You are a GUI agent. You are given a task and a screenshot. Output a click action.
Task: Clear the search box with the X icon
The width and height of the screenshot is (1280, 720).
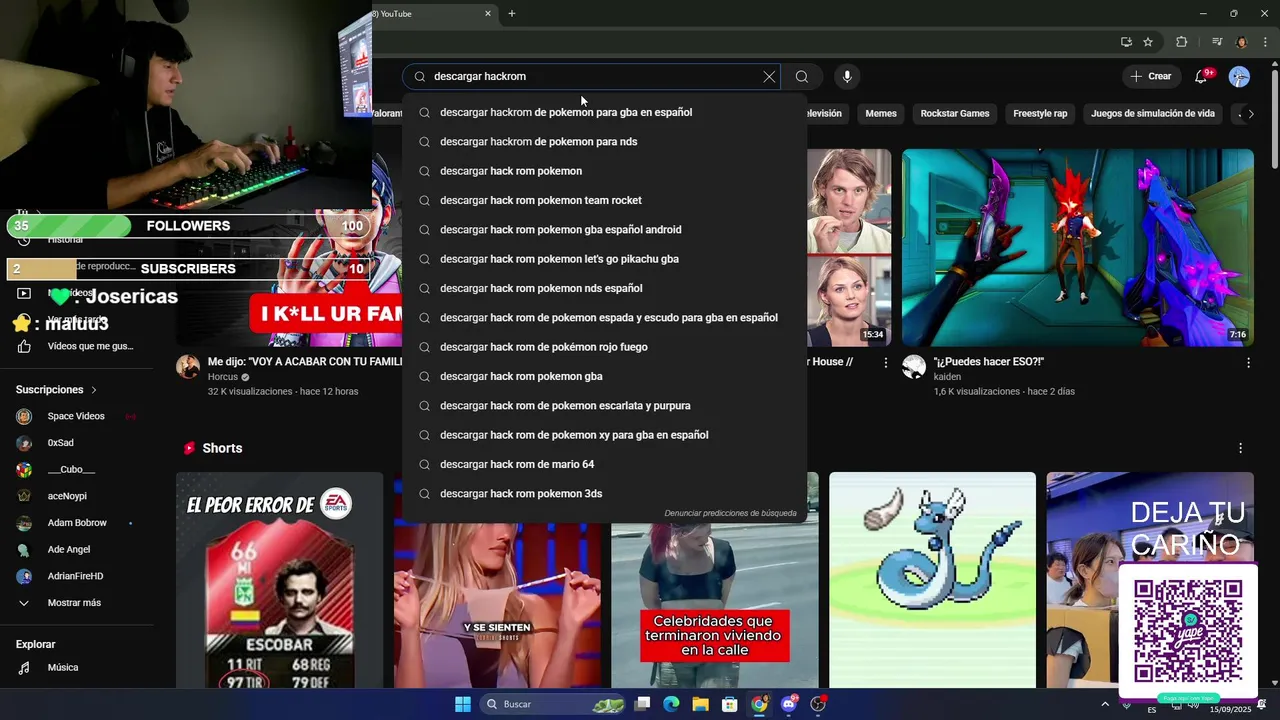769,77
